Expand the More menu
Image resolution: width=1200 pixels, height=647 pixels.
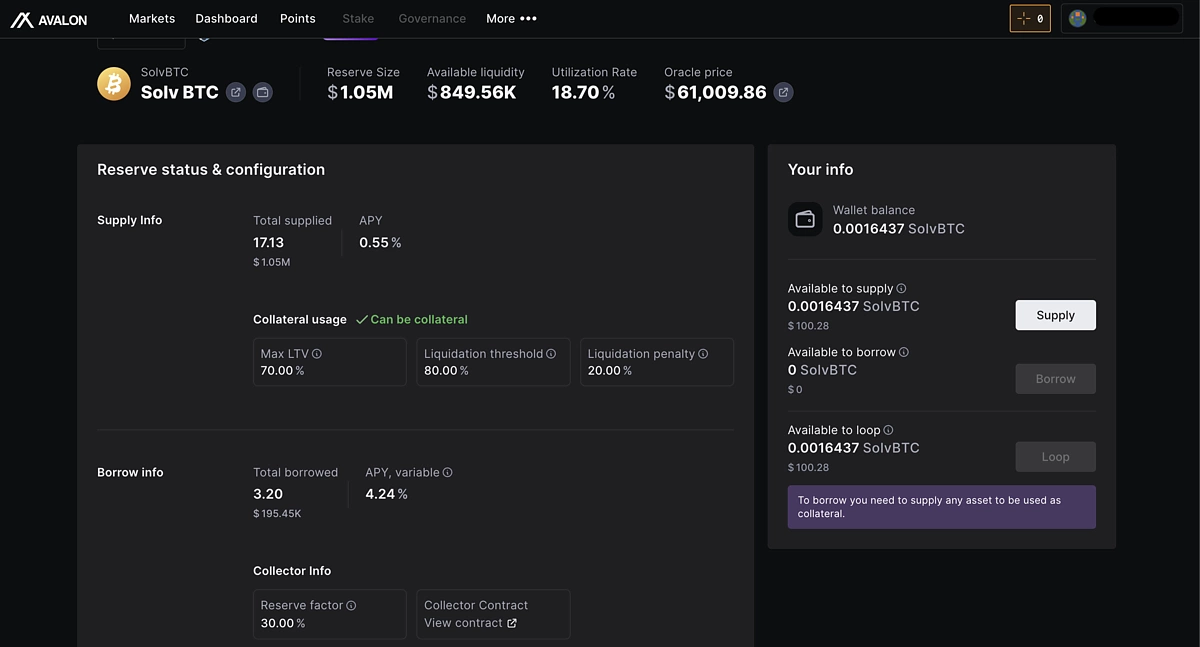pyautogui.click(x=512, y=19)
